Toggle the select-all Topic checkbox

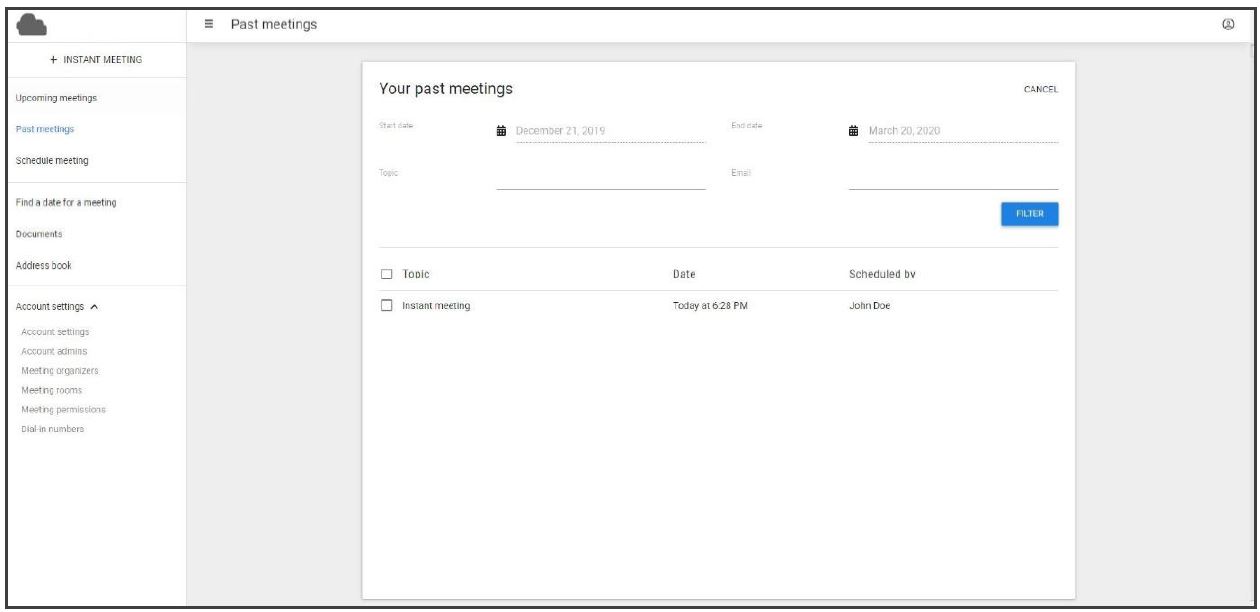pyautogui.click(x=386, y=274)
